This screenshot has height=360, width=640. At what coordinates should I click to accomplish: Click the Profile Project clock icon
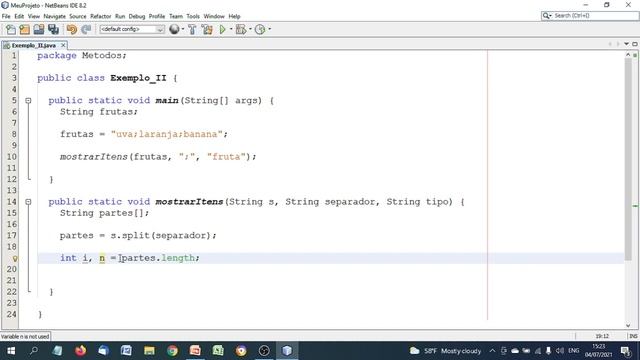pos(260,29)
